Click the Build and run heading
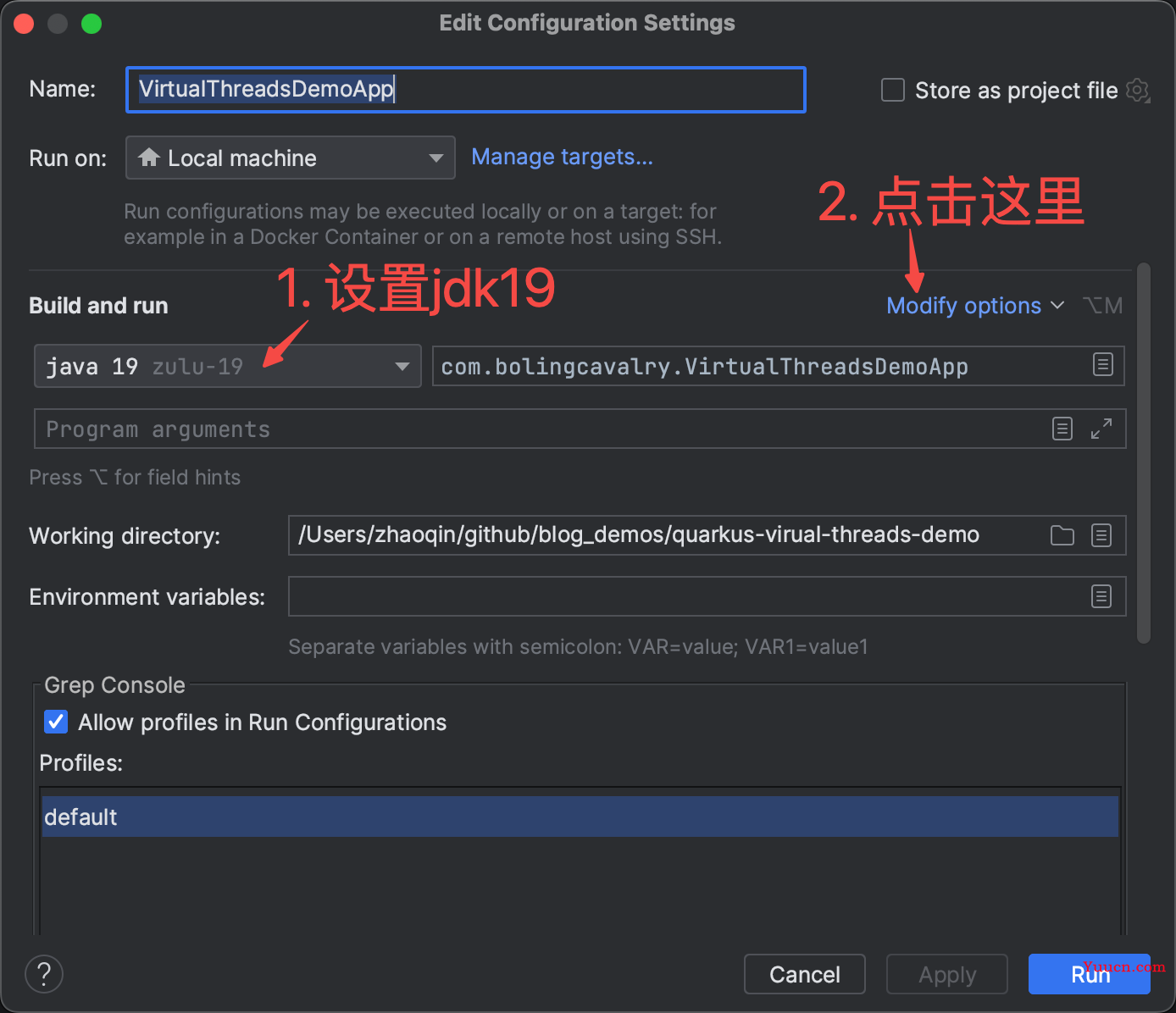 click(98, 306)
